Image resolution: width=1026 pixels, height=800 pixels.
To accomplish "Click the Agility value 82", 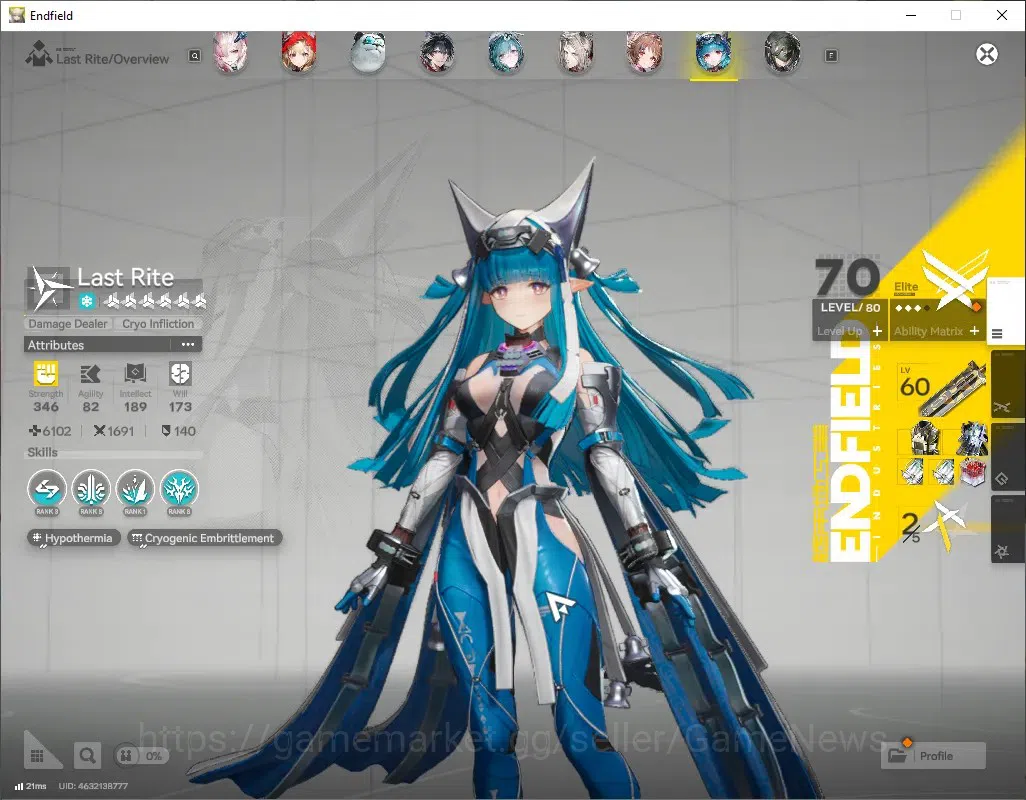I will point(90,407).
